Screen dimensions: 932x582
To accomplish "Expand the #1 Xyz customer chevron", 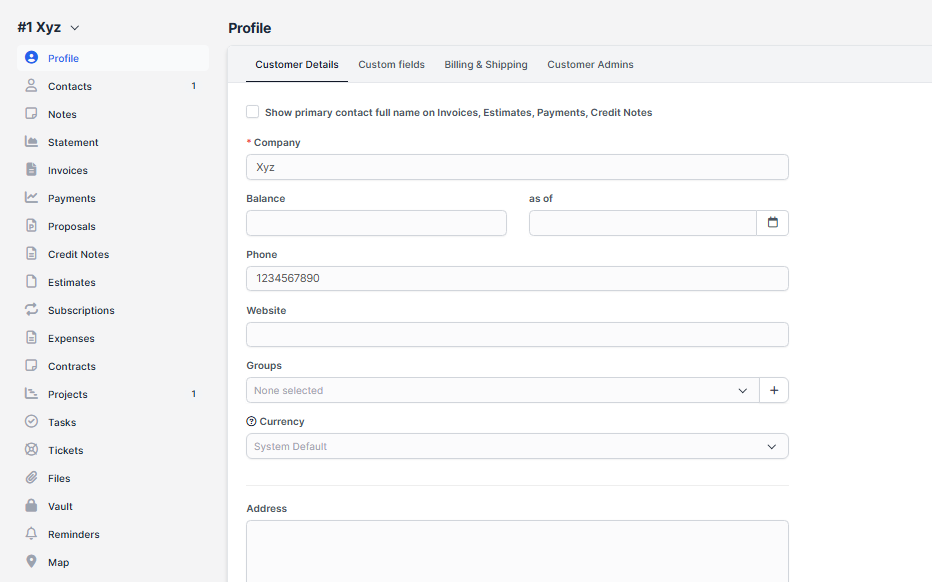I will click(x=75, y=28).
